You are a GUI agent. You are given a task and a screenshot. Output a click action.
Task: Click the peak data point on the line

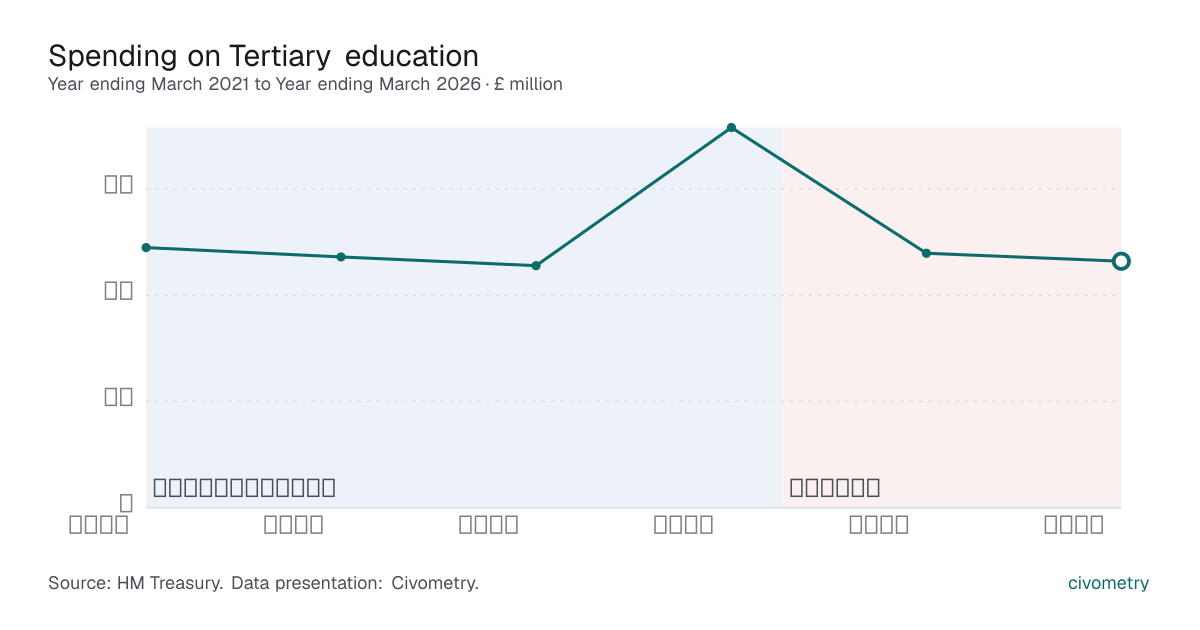pos(731,128)
